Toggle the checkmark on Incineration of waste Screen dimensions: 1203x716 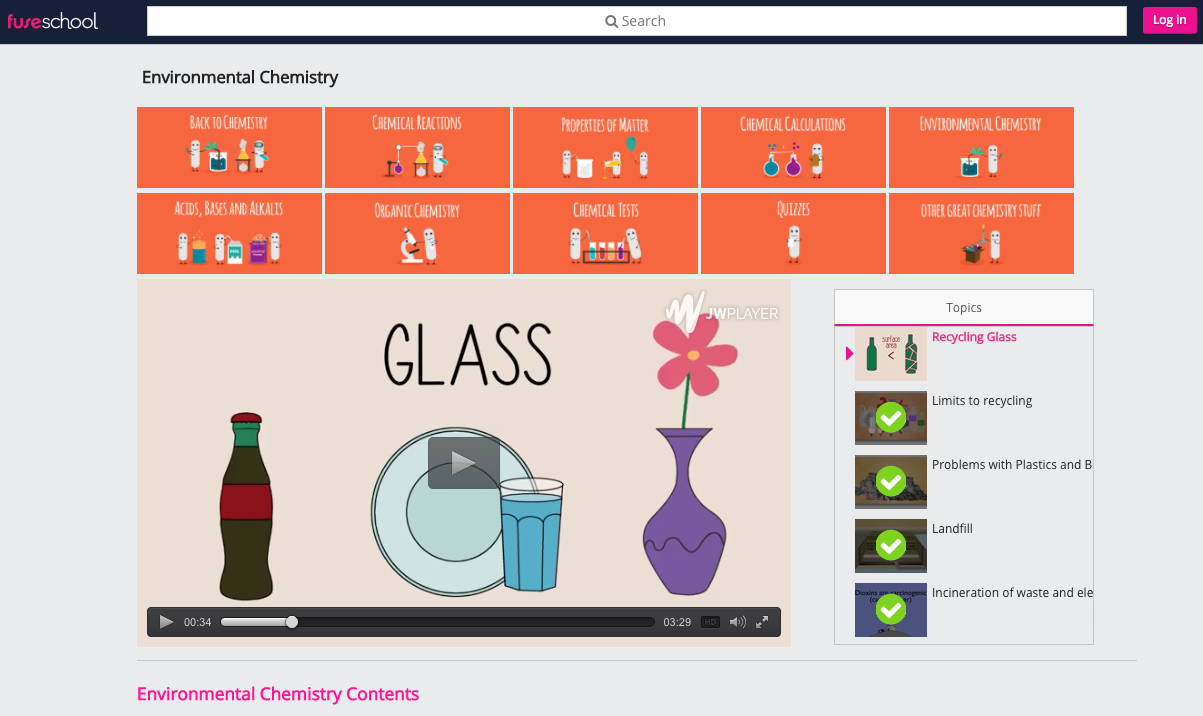coord(890,609)
